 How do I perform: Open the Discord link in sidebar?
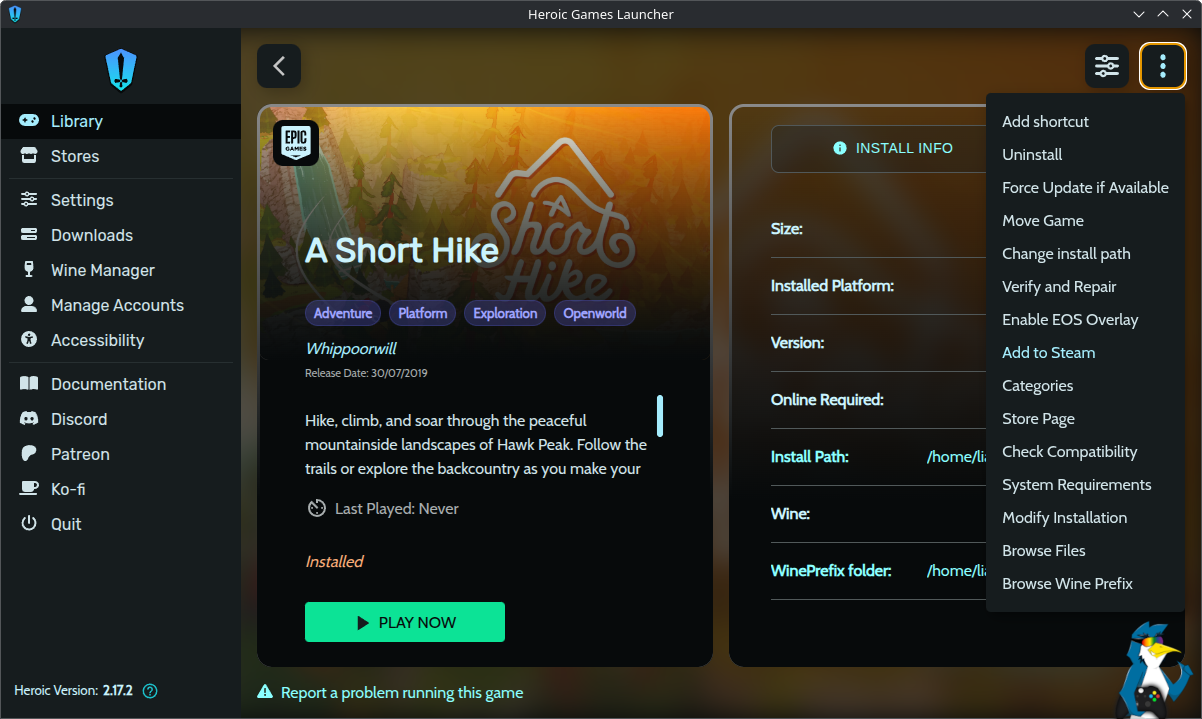pos(79,419)
